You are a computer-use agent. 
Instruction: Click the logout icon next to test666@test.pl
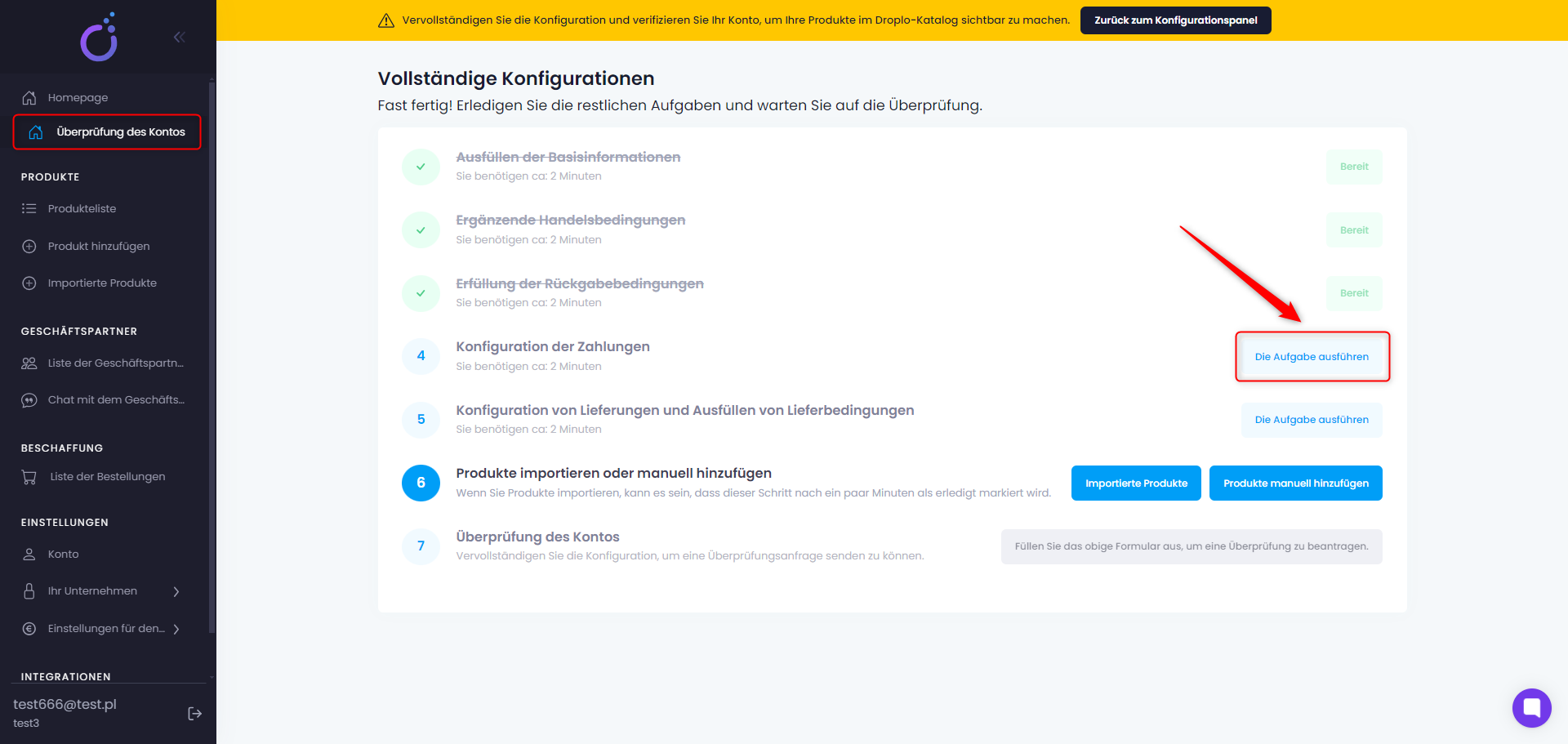[194, 714]
